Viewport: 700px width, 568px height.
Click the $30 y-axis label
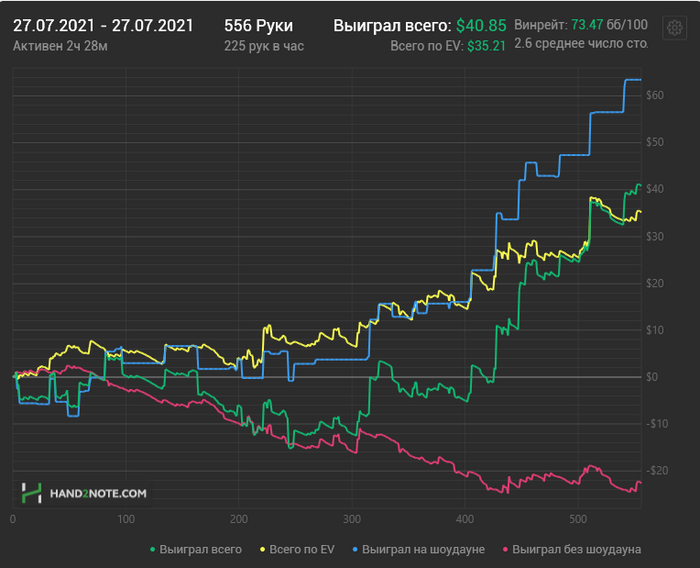(x=655, y=236)
